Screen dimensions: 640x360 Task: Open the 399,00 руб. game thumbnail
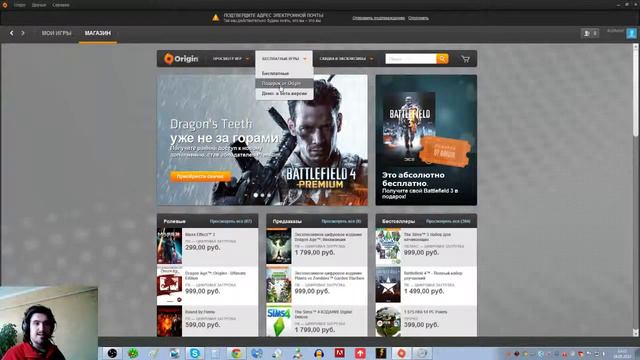pos(388,322)
